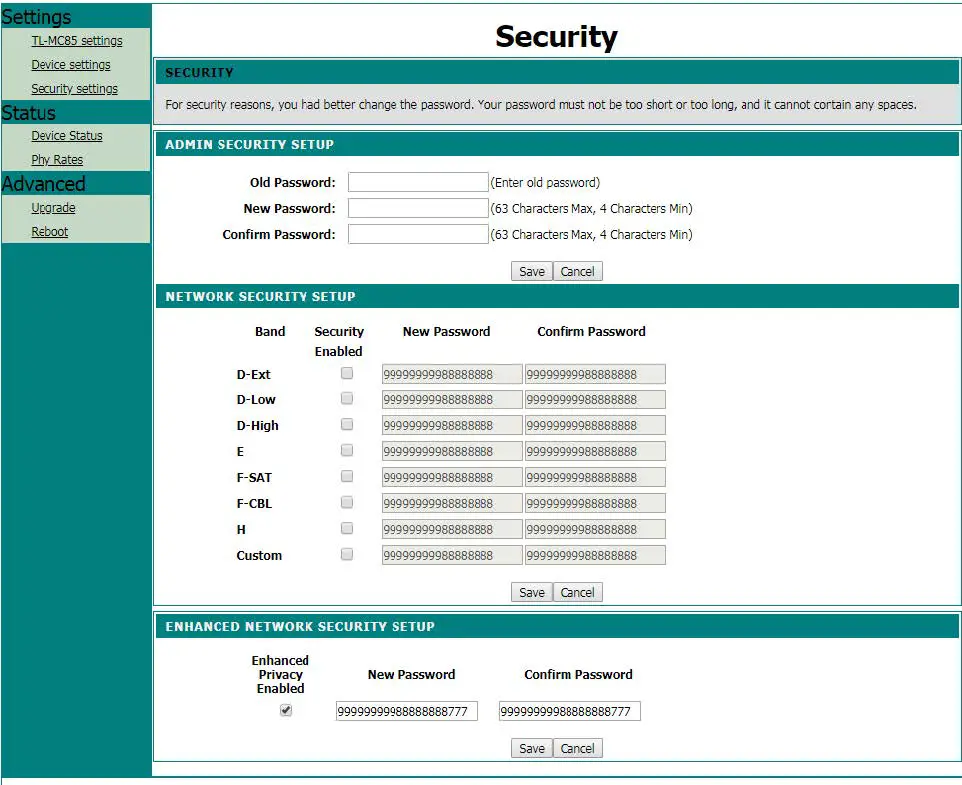Click the Status sidebar heading

[x=28, y=113]
